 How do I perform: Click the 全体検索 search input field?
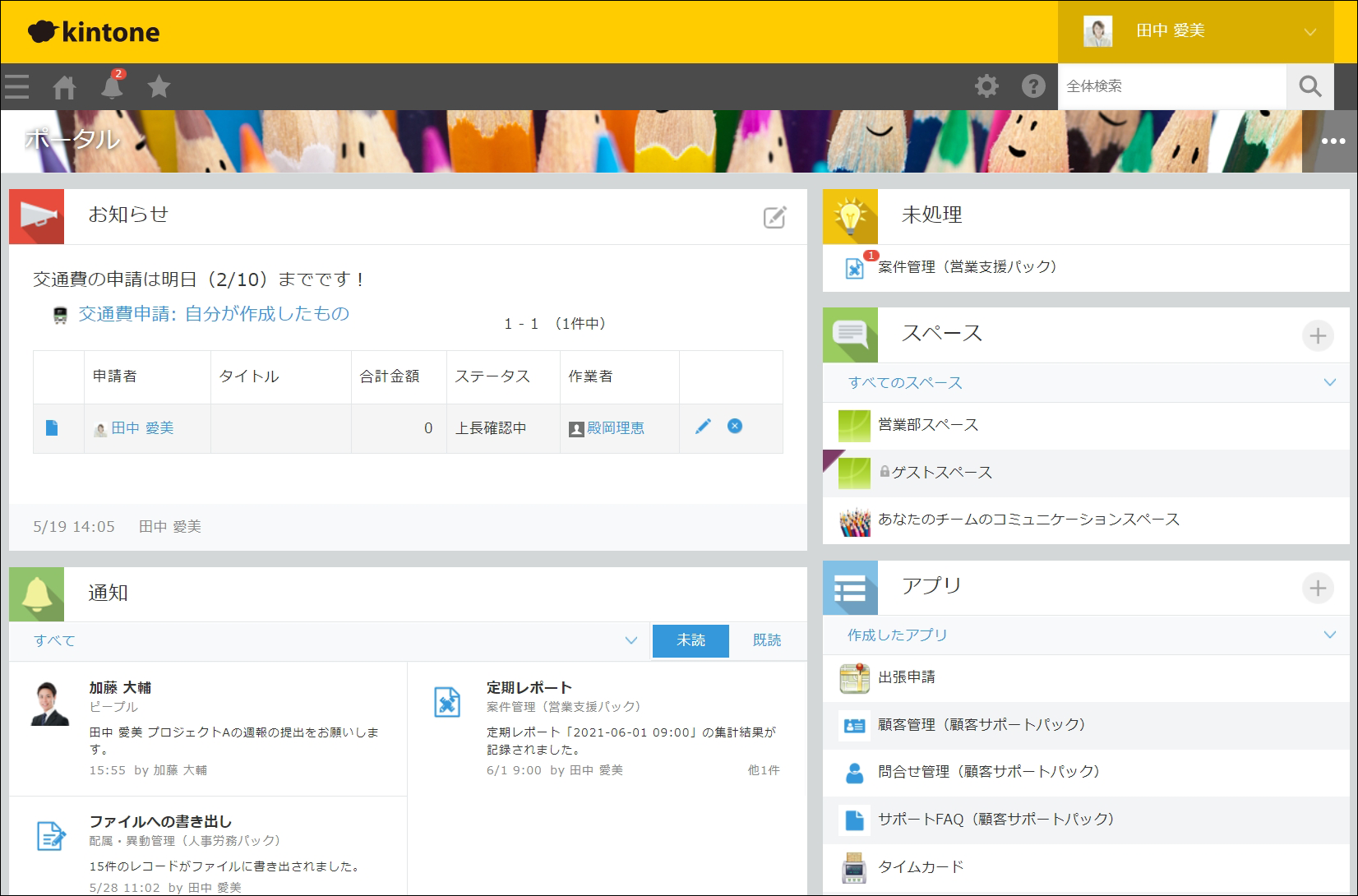[1171, 85]
